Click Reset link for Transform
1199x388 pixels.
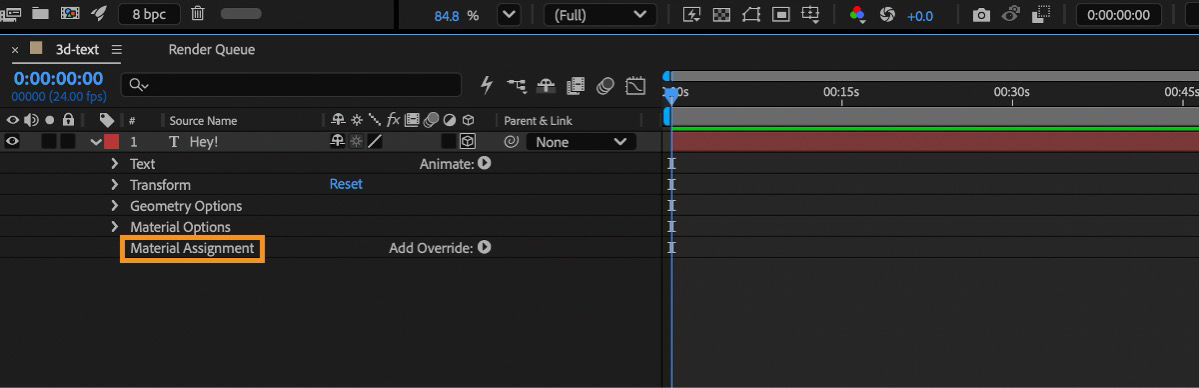pyautogui.click(x=346, y=184)
